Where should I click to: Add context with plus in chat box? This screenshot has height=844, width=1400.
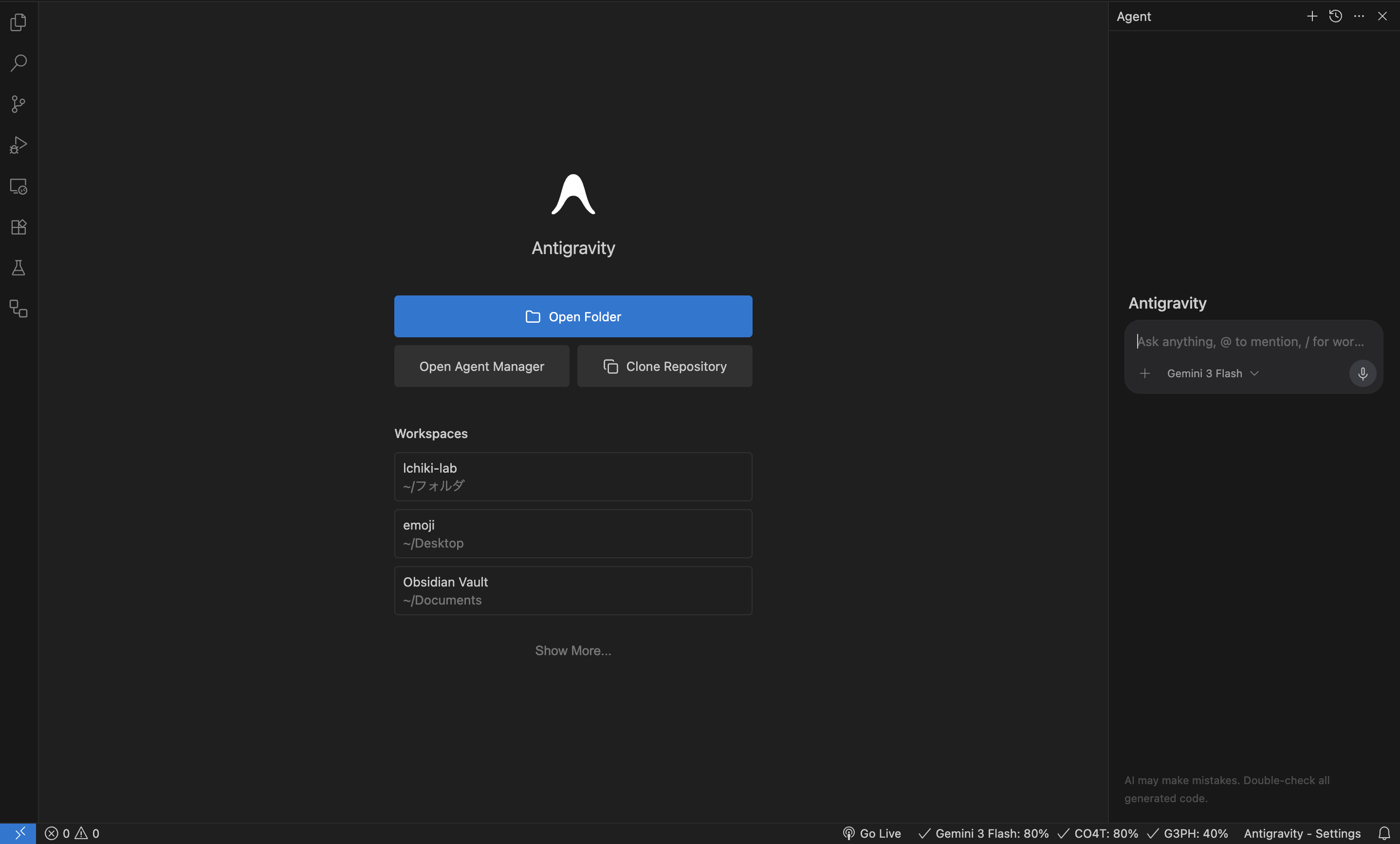[1145, 373]
